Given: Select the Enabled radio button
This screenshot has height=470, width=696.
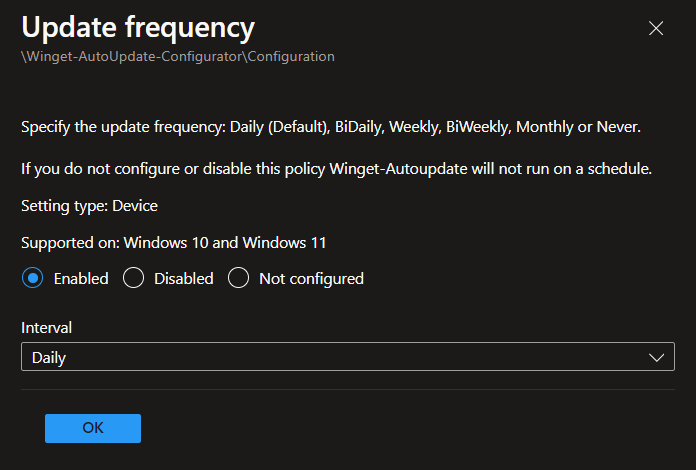Looking at the screenshot, I should coord(33,279).
